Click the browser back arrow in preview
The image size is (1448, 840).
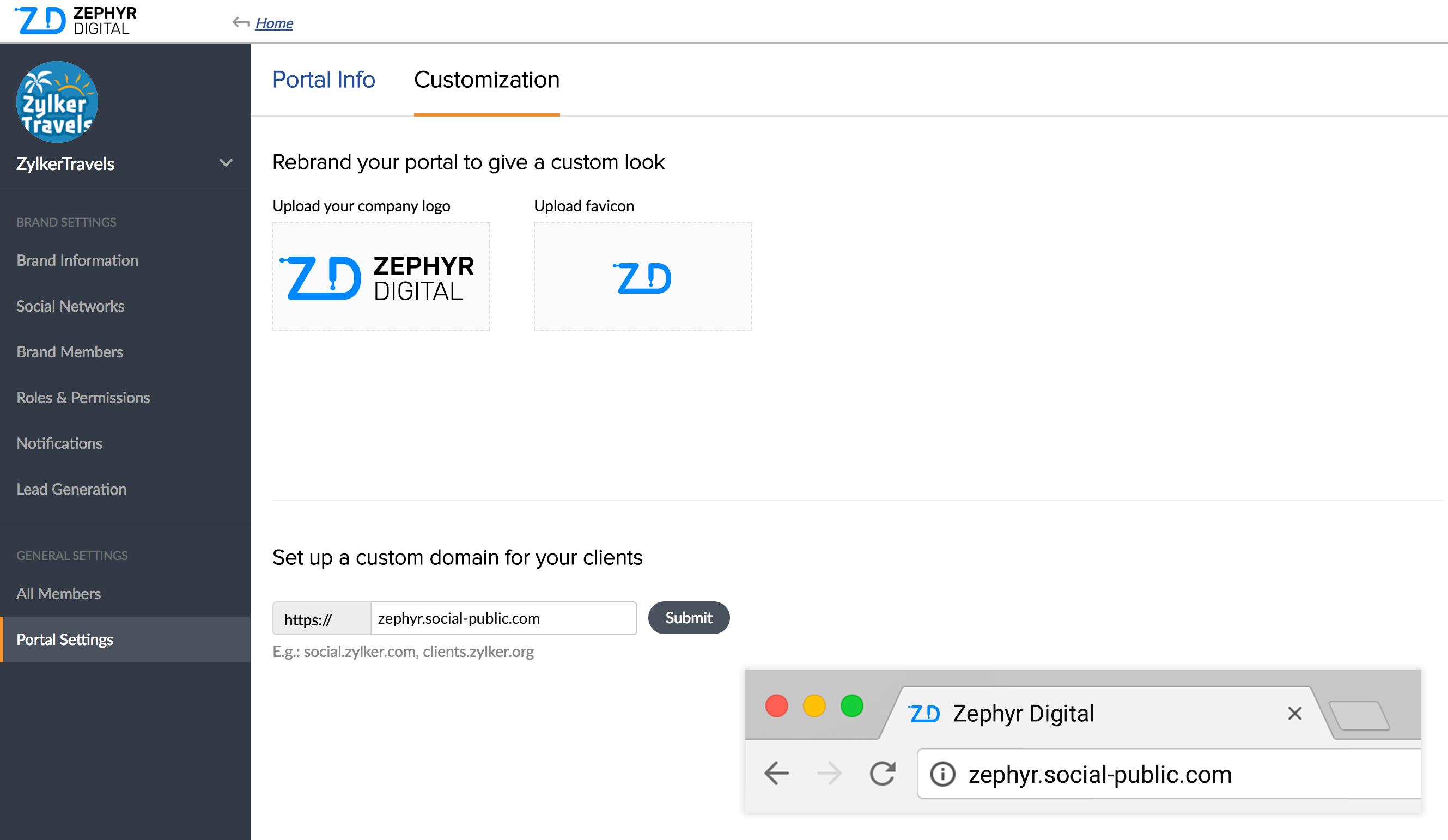(x=777, y=774)
